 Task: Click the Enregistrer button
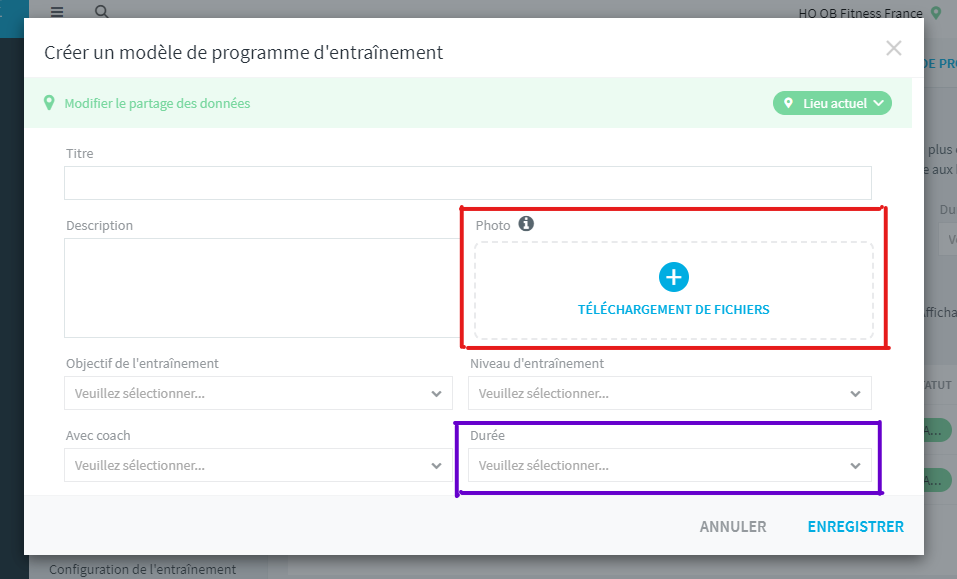(856, 527)
